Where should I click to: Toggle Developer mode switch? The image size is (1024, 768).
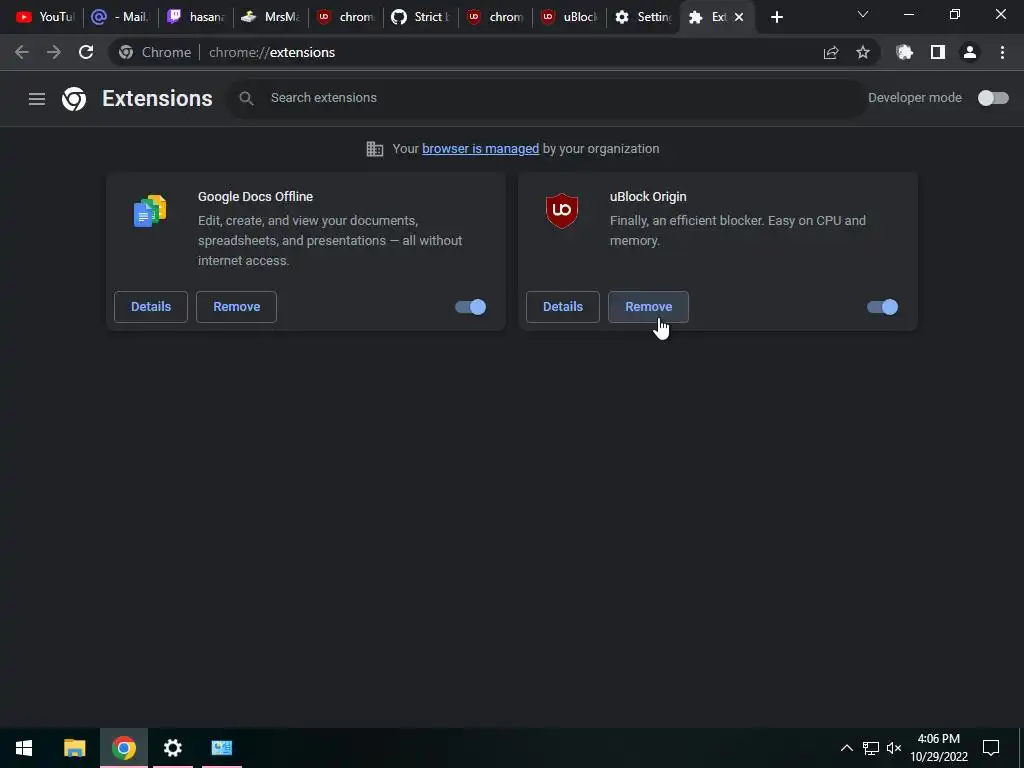coord(993,98)
